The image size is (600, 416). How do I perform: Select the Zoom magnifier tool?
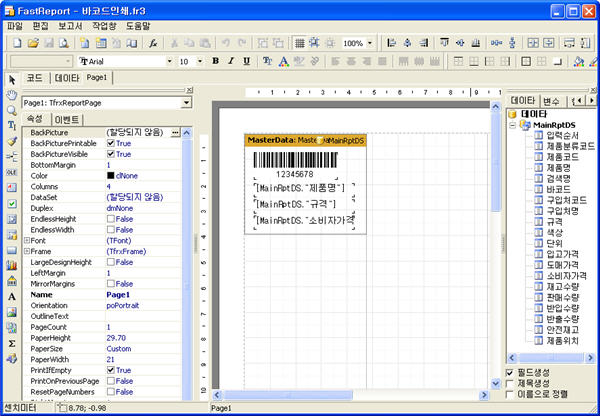12,111
